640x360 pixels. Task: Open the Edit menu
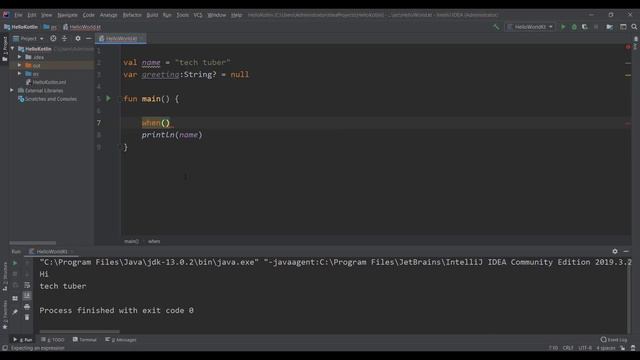[x=32, y=15]
